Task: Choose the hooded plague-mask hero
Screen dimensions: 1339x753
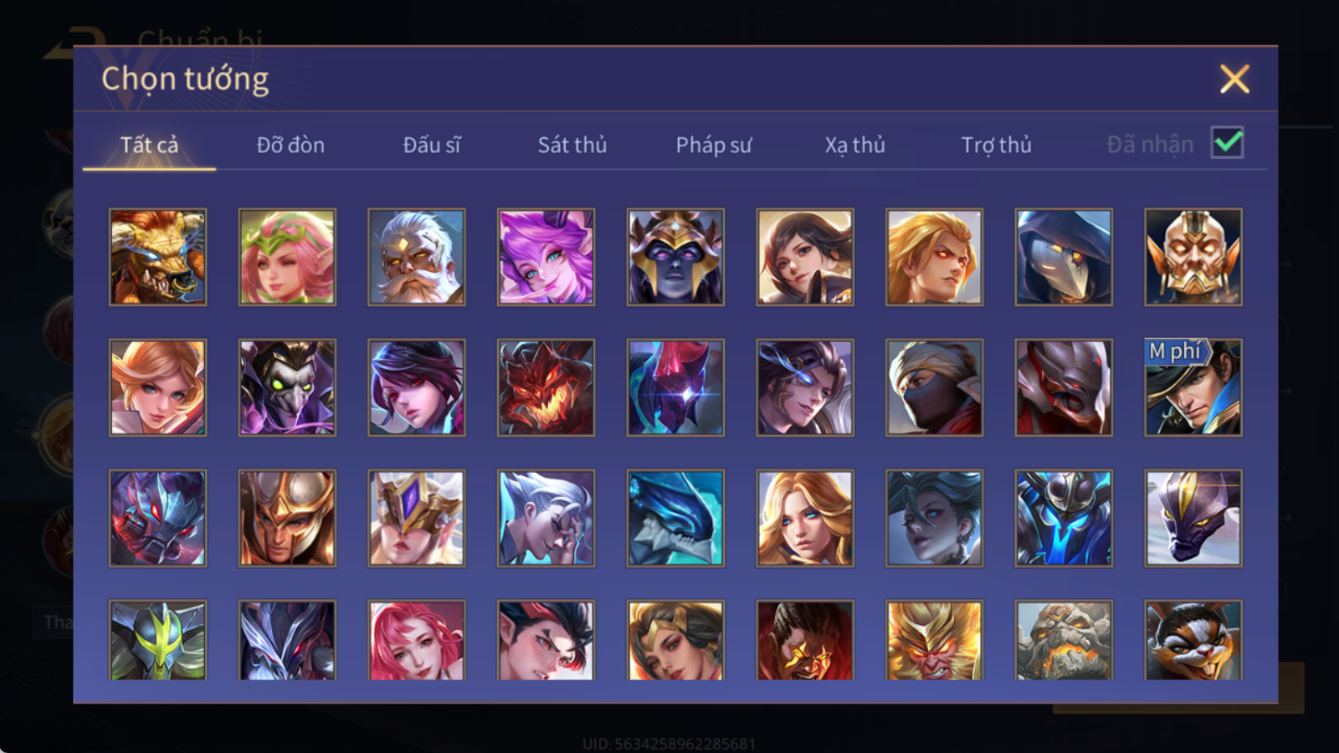Action: (1064, 257)
